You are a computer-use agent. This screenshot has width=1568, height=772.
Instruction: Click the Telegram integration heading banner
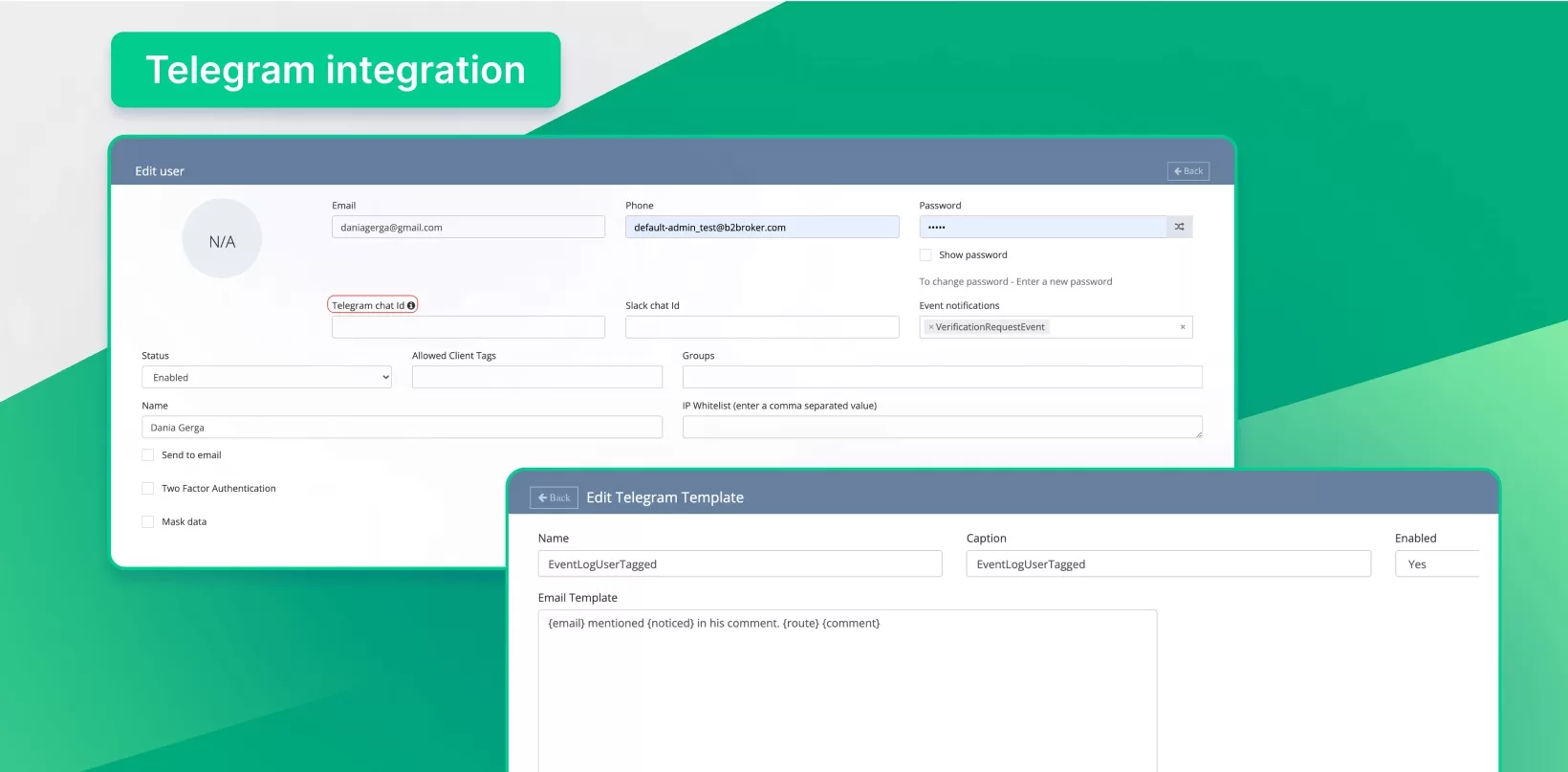336,70
